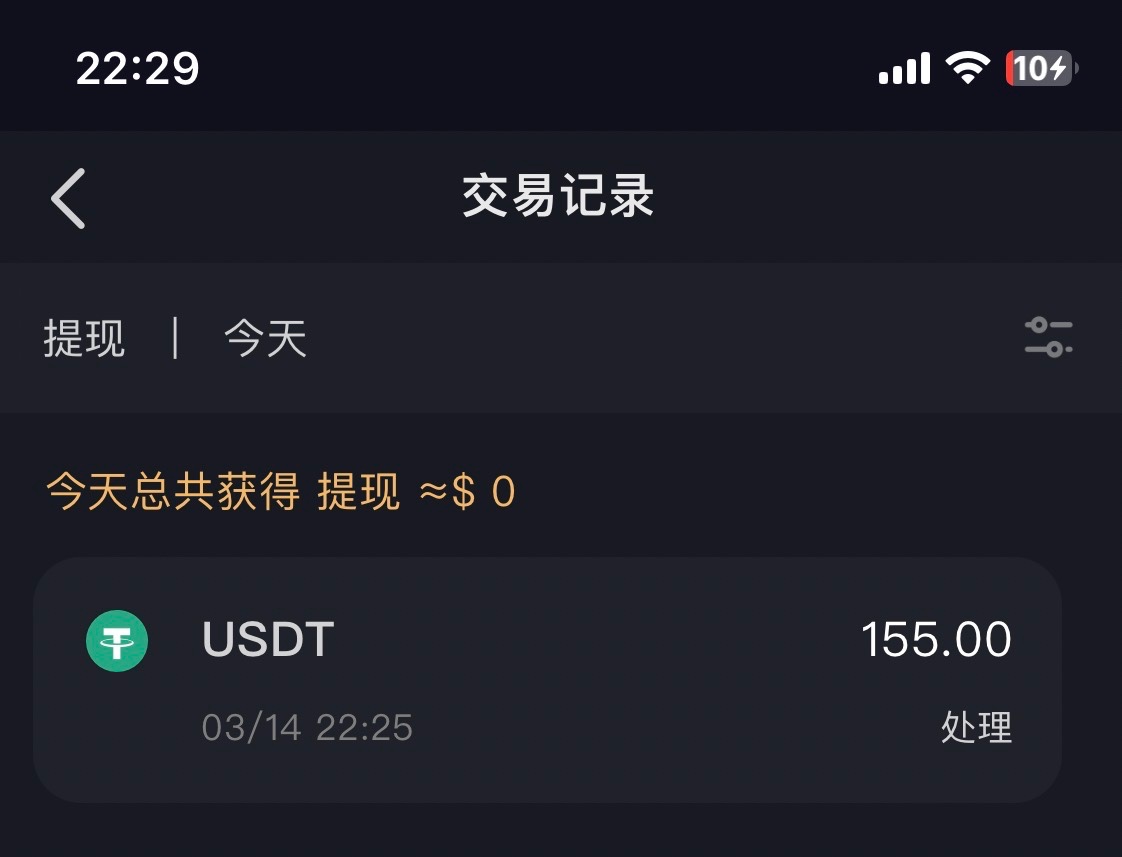Image resolution: width=1122 pixels, height=857 pixels.
Task: Tap the orange 今天总共获得 summary text
Action: click(173, 493)
